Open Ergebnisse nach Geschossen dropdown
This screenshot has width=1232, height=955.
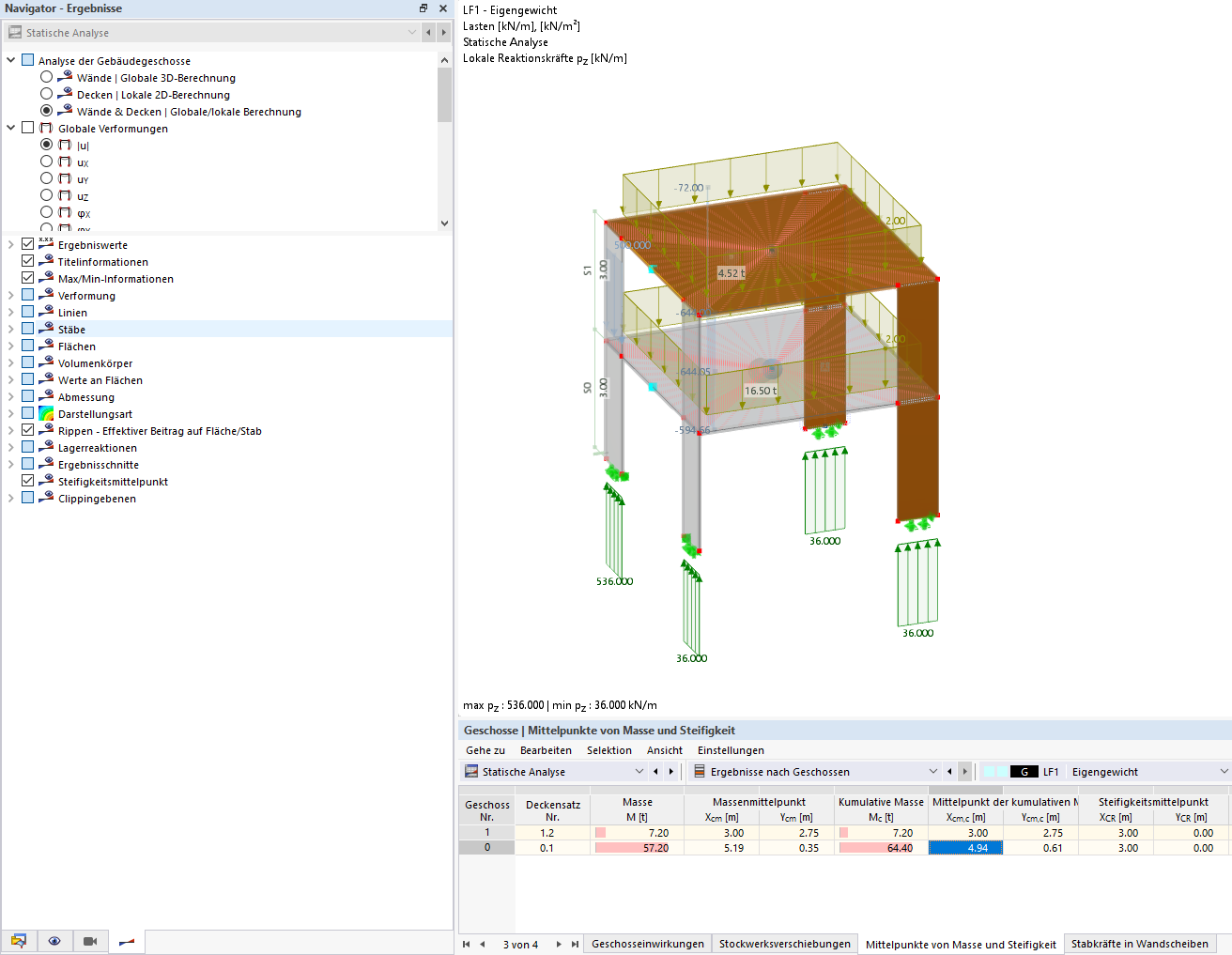pos(932,771)
